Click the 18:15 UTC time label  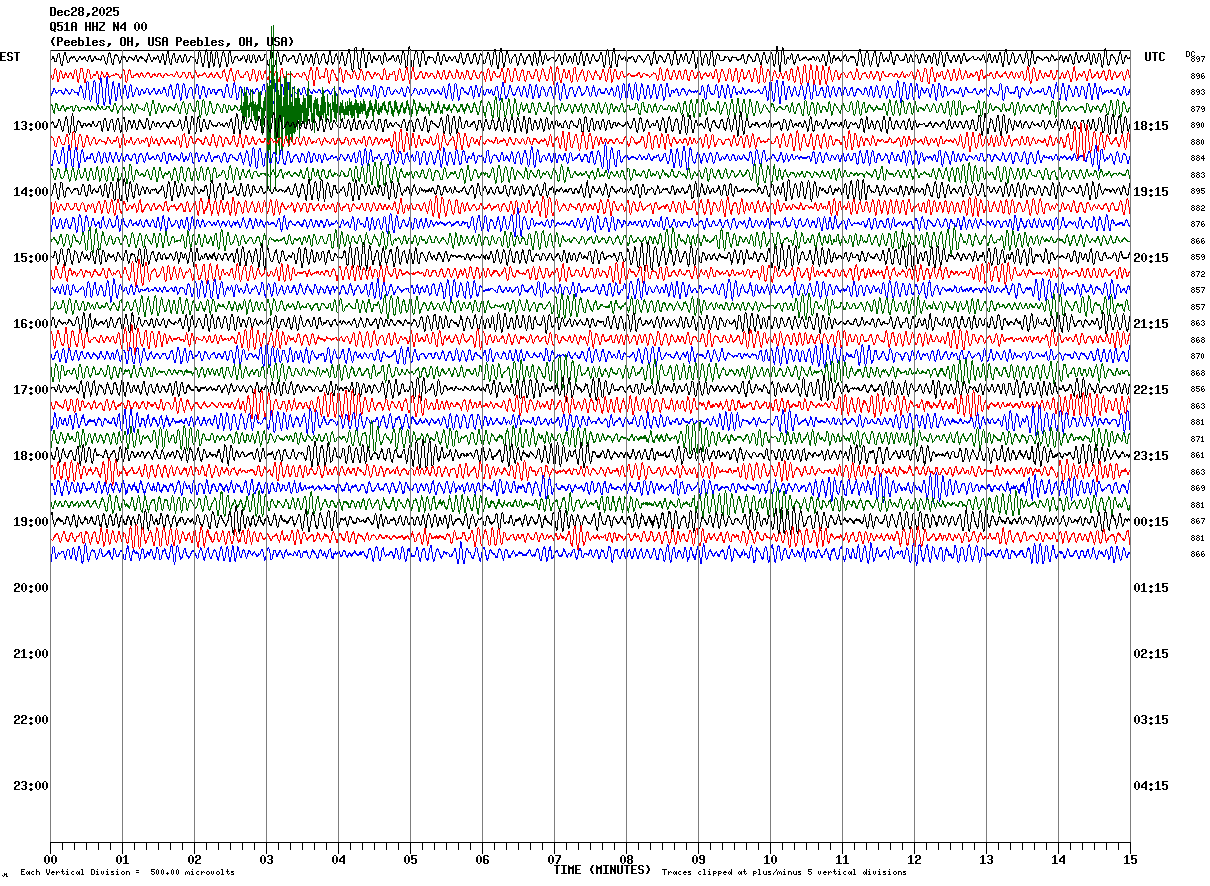(1151, 125)
